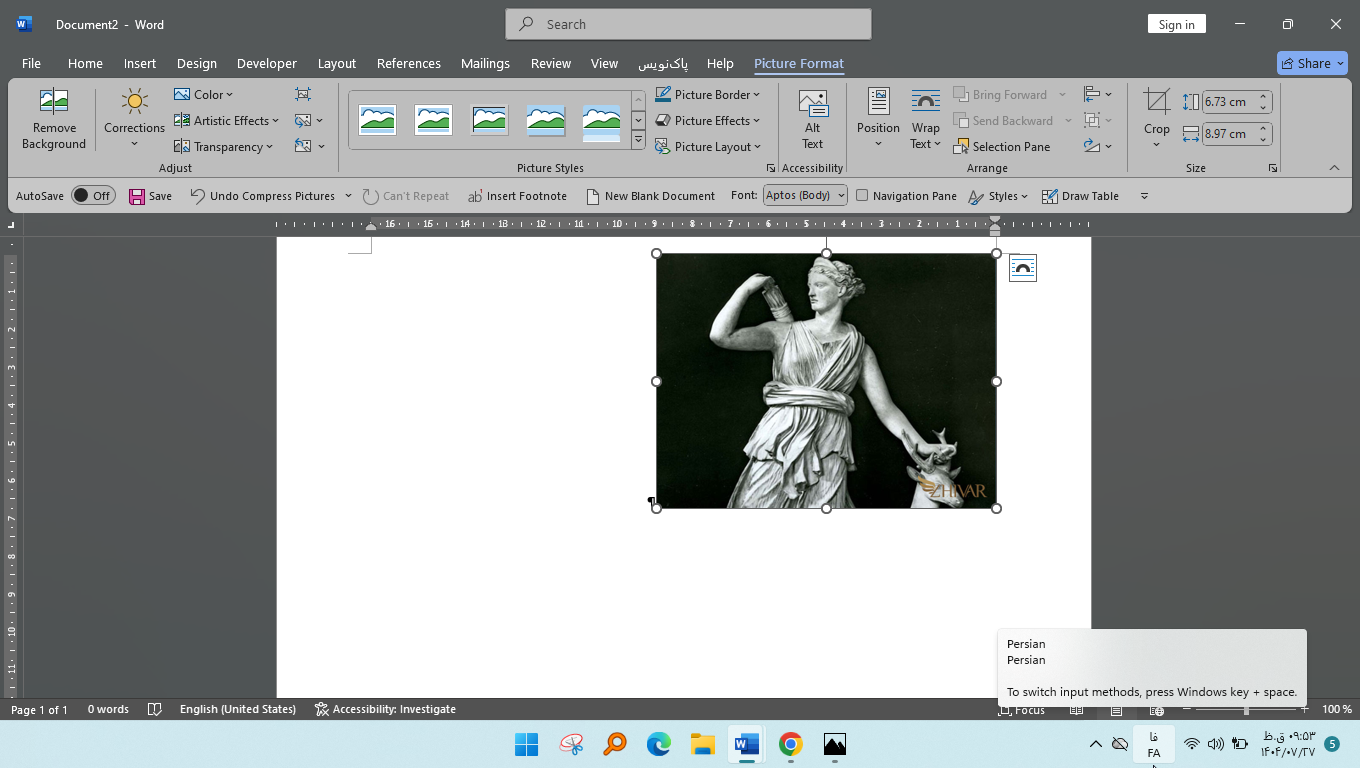The height and width of the screenshot is (768, 1360).
Task: Switch to the References tab
Action: click(408, 63)
